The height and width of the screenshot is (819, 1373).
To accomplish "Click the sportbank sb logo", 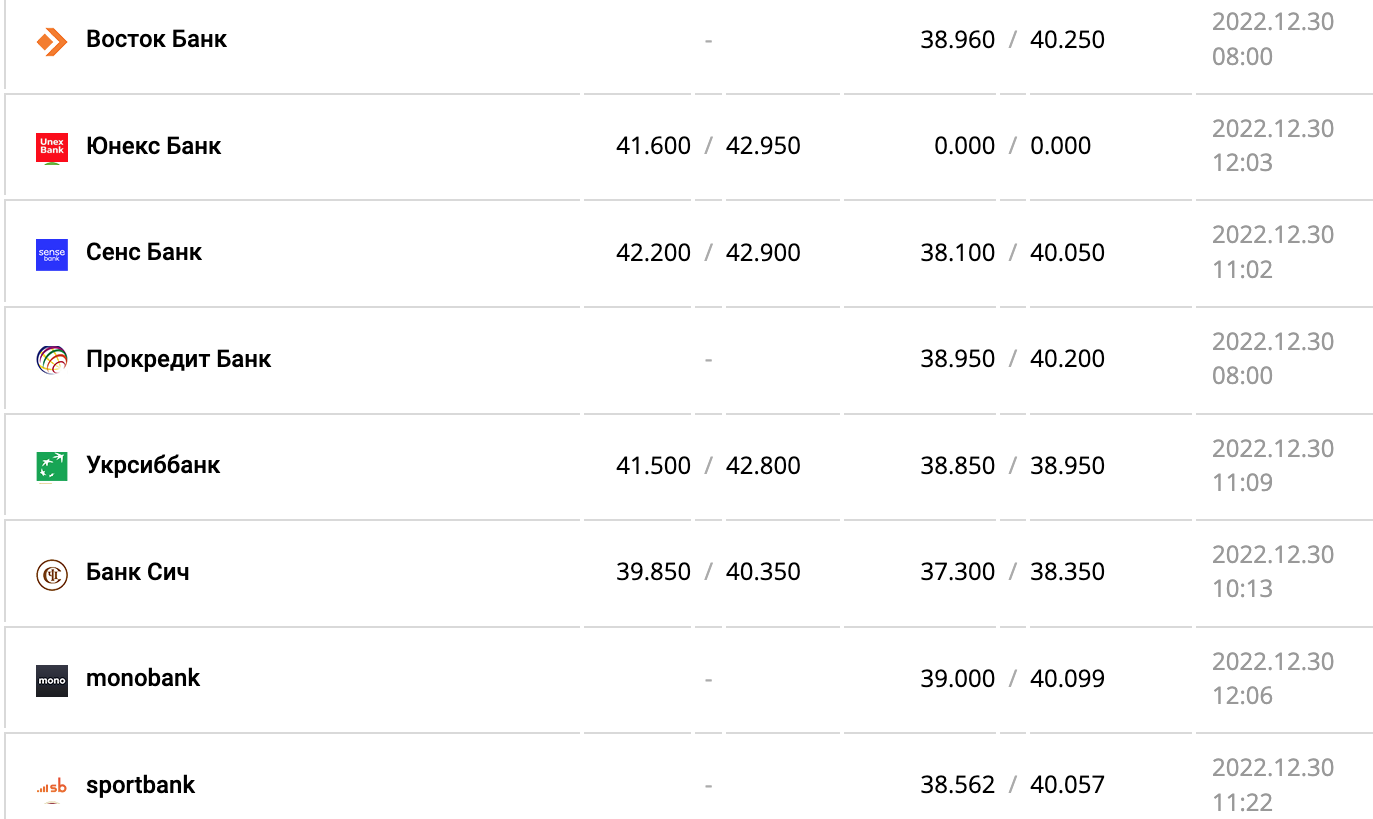I will coord(52,786).
